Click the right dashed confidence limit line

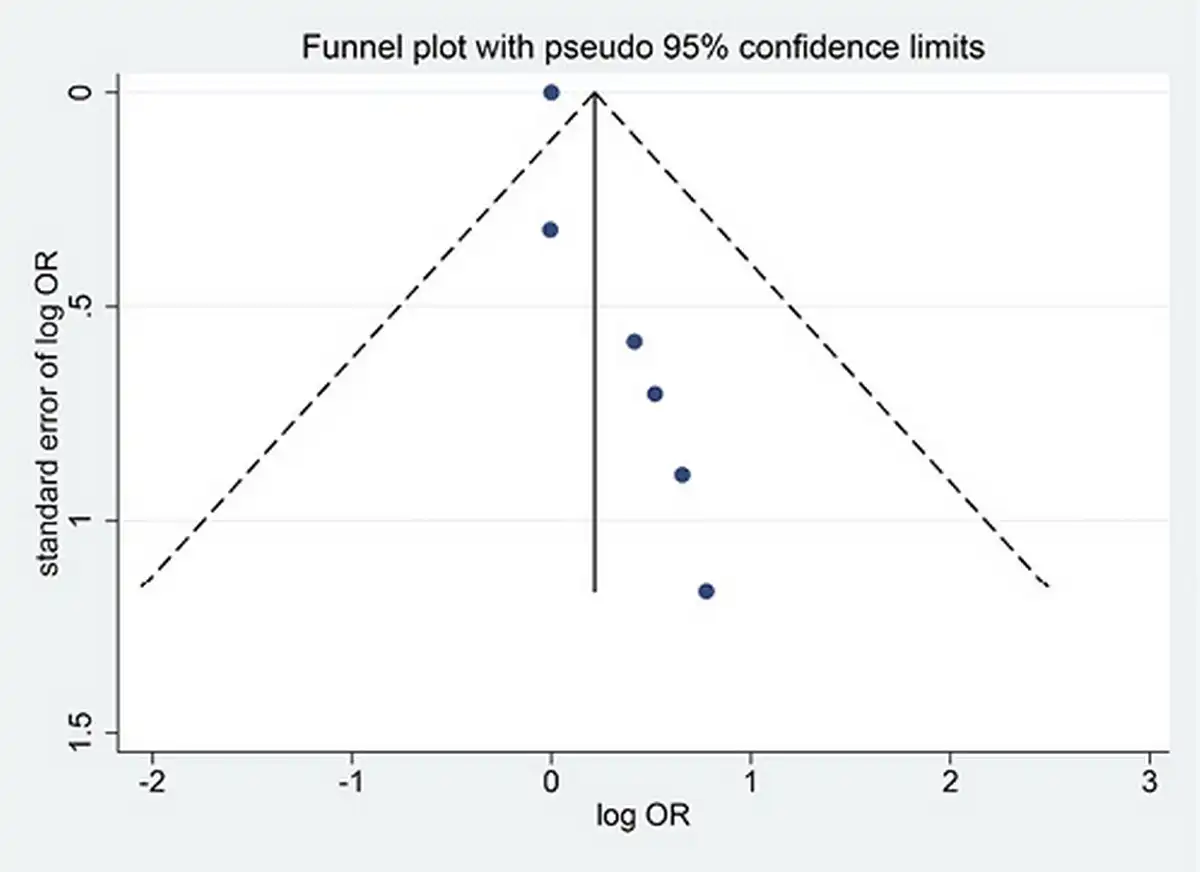(822, 340)
